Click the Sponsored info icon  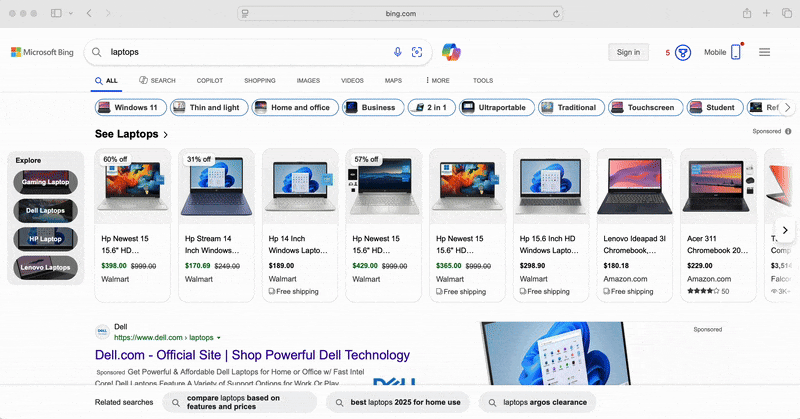[x=788, y=131]
